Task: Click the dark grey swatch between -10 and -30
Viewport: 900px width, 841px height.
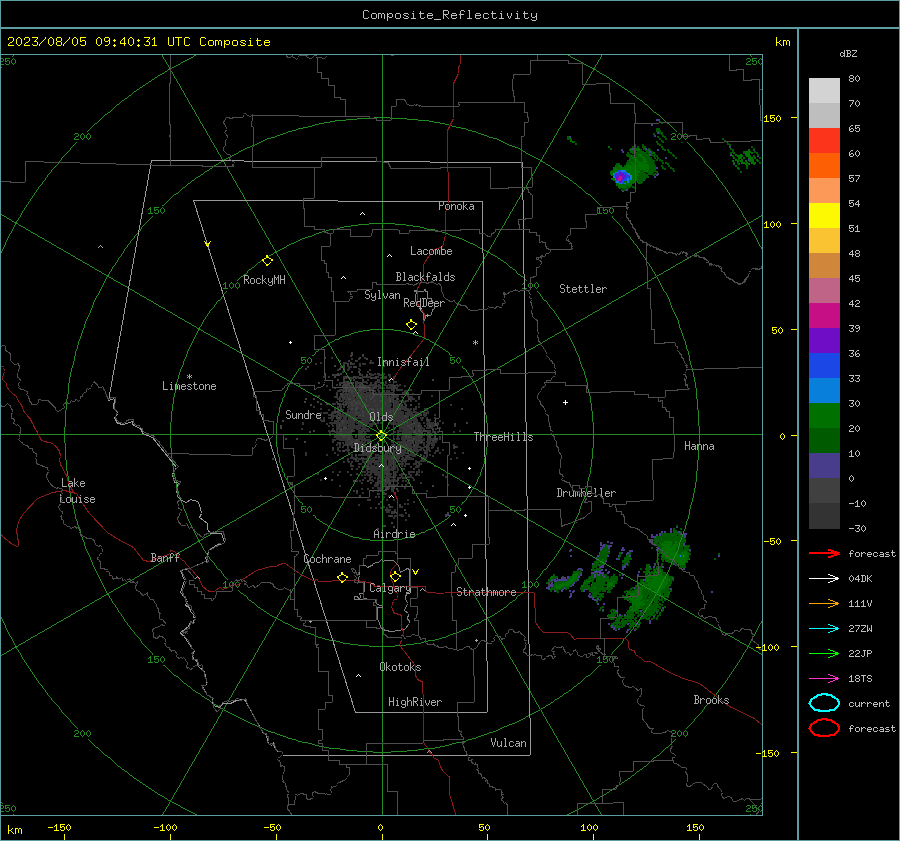Action: click(824, 515)
